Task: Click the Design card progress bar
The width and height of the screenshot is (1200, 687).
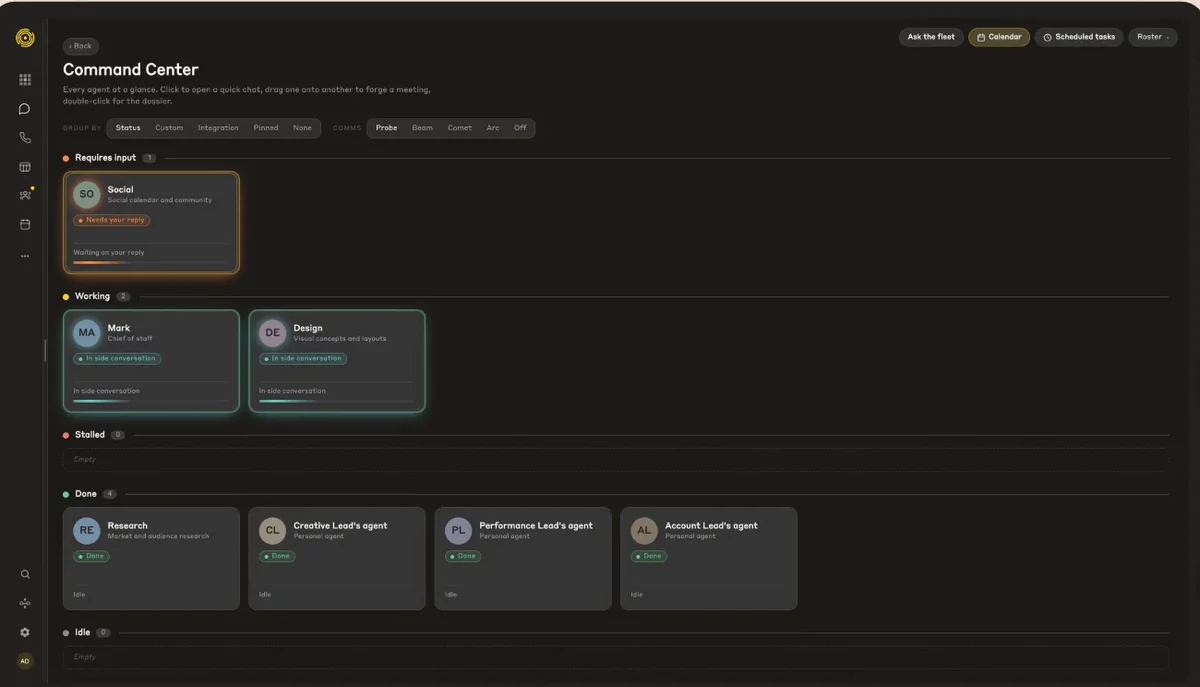Action: pyautogui.click(x=337, y=401)
